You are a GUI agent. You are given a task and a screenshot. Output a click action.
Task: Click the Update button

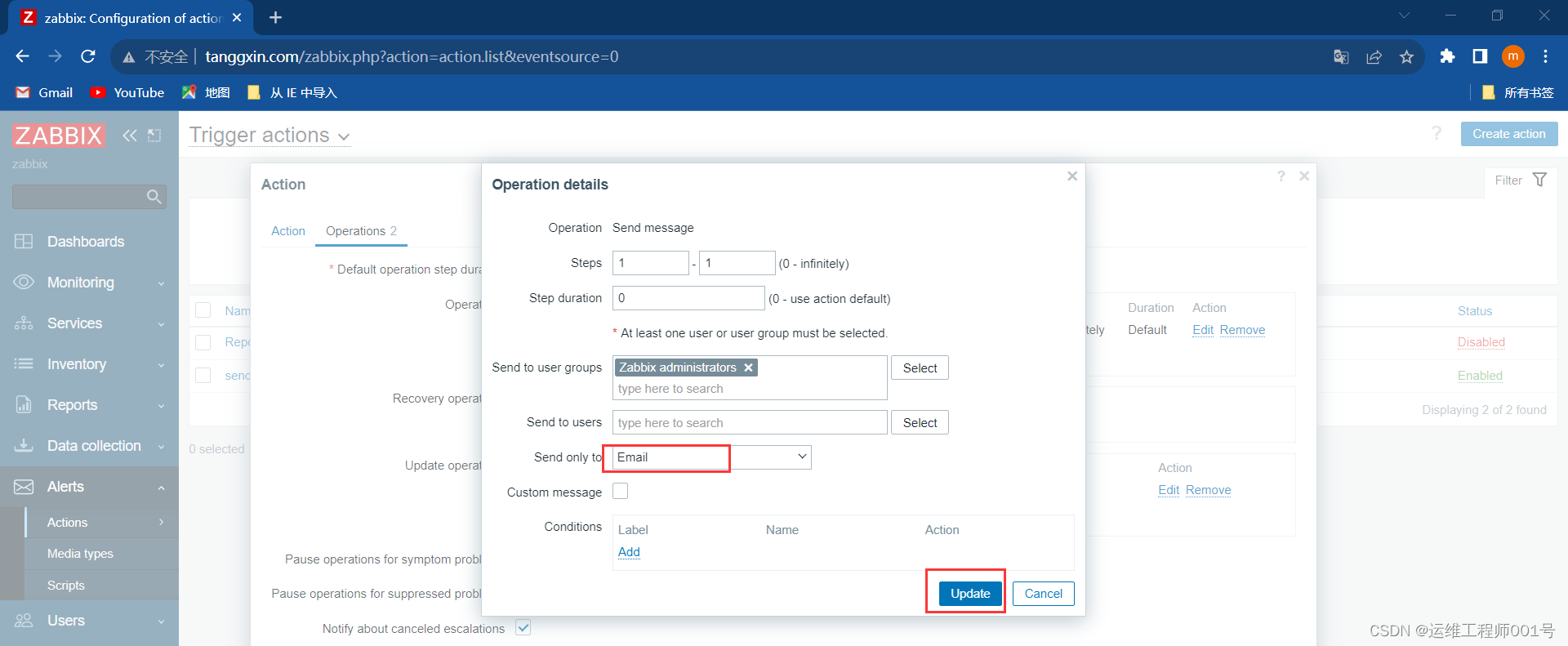[970, 593]
